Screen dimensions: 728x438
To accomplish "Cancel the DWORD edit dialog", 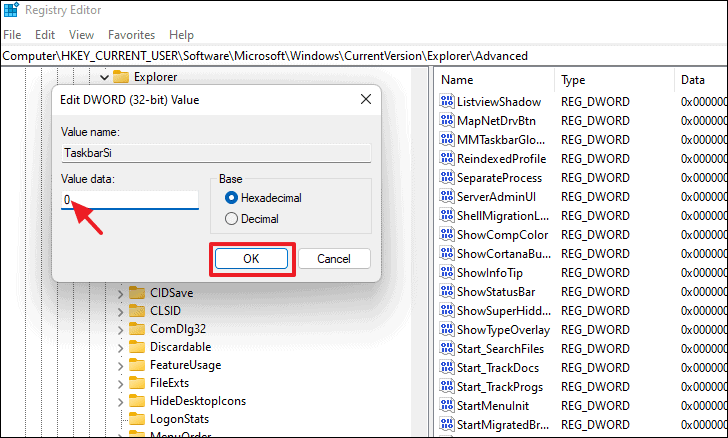I will (x=334, y=259).
